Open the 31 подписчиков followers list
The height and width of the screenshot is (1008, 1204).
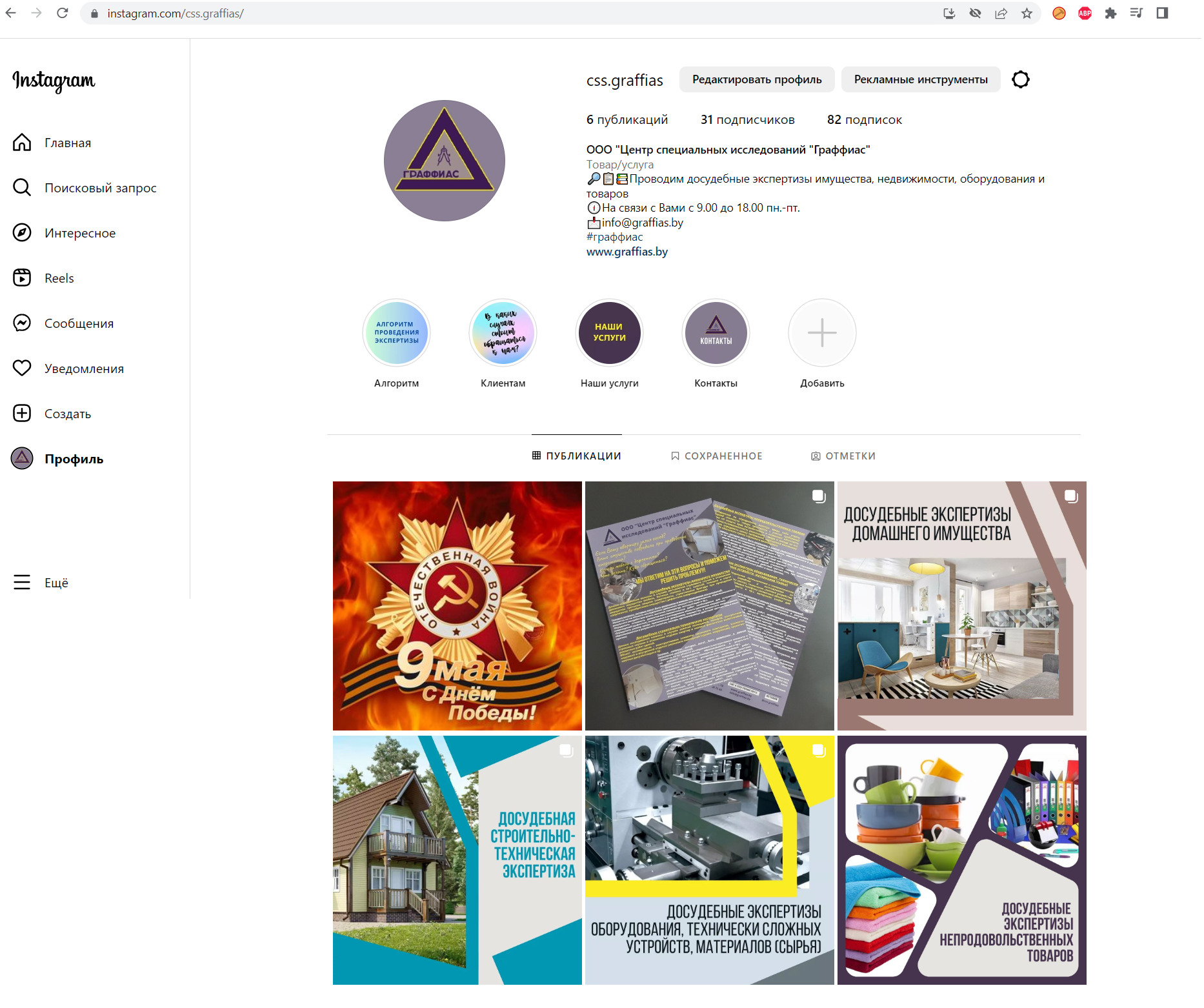[747, 120]
